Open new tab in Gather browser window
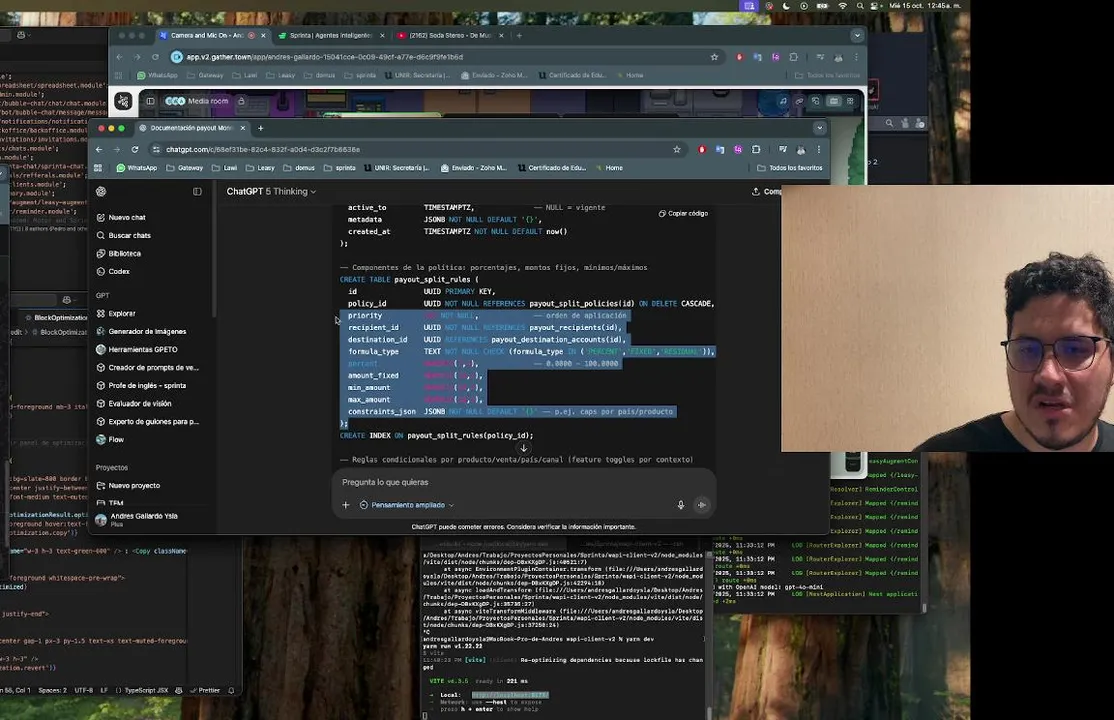Screen dimensions: 1114x720 pyautogui.click(x=519, y=35)
